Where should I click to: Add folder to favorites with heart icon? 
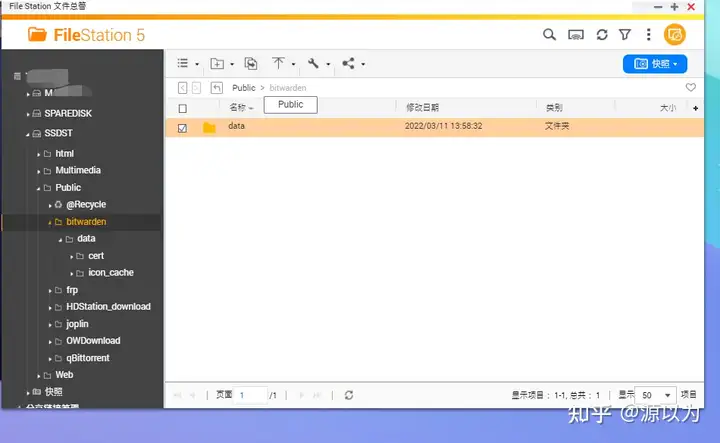(691, 87)
